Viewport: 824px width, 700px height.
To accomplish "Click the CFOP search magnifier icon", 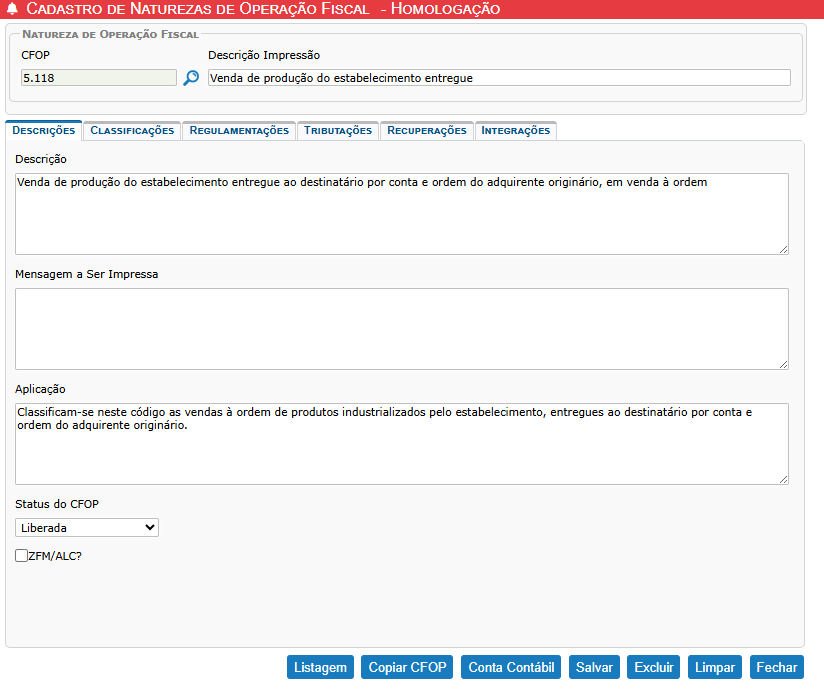I will (x=191, y=77).
